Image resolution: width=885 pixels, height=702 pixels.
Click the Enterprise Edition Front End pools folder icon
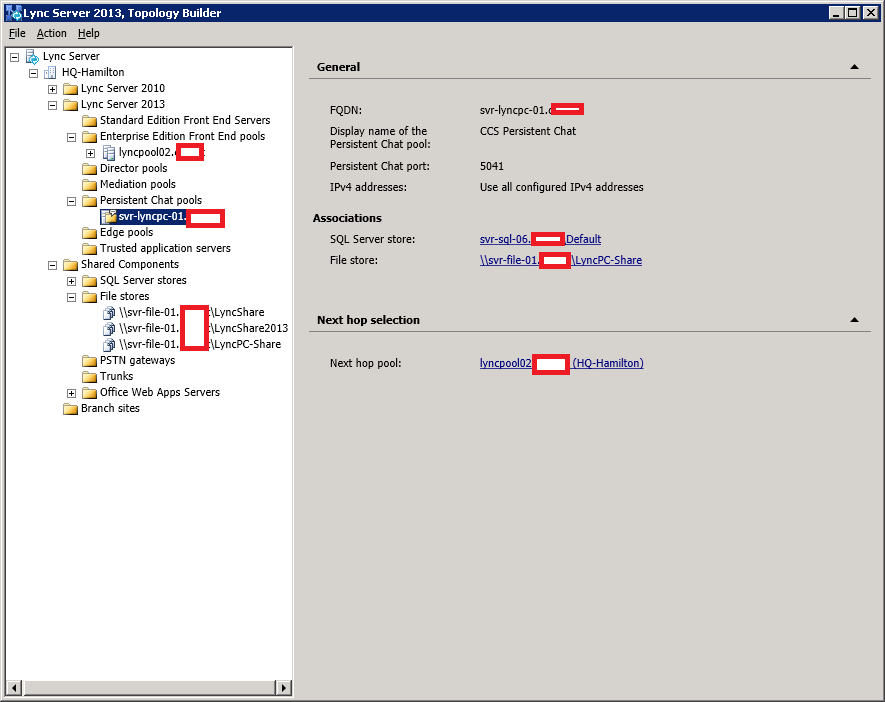point(89,137)
